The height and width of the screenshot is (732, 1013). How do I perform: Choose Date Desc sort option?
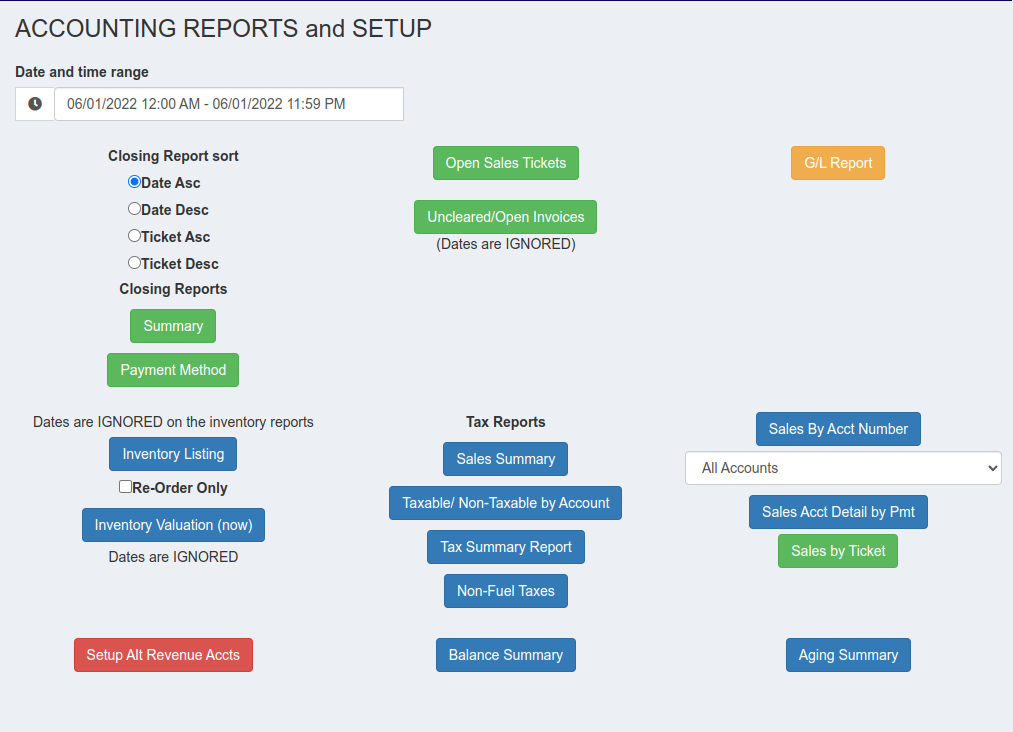134,209
